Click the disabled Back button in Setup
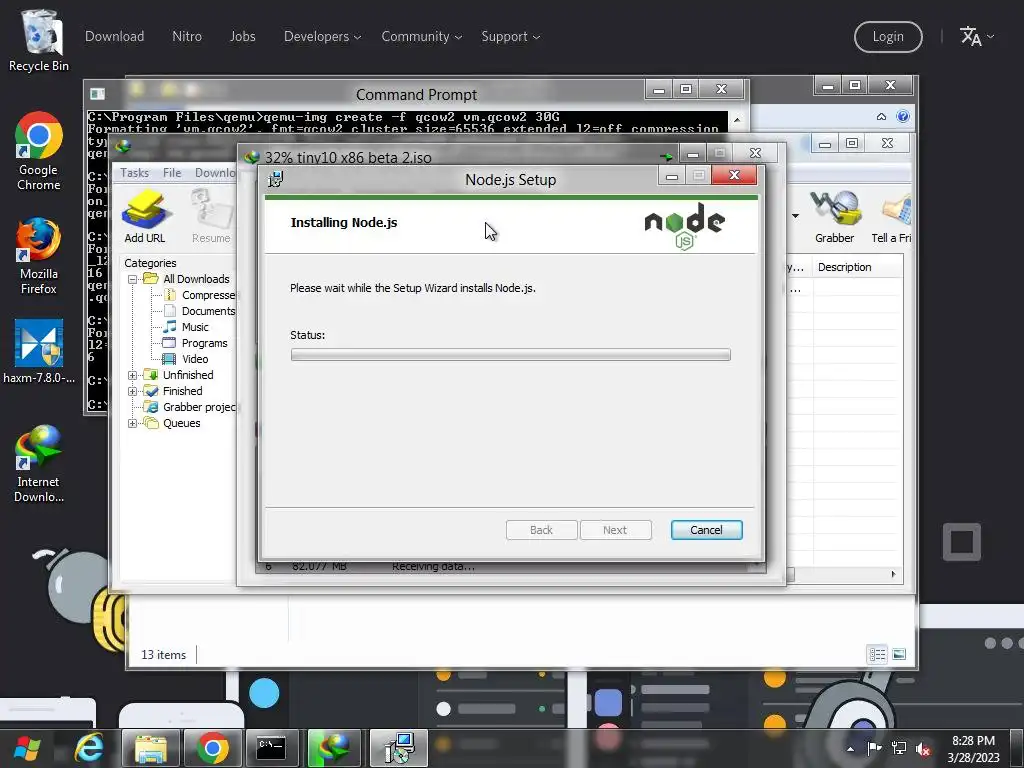This screenshot has width=1024, height=768. coord(541,530)
